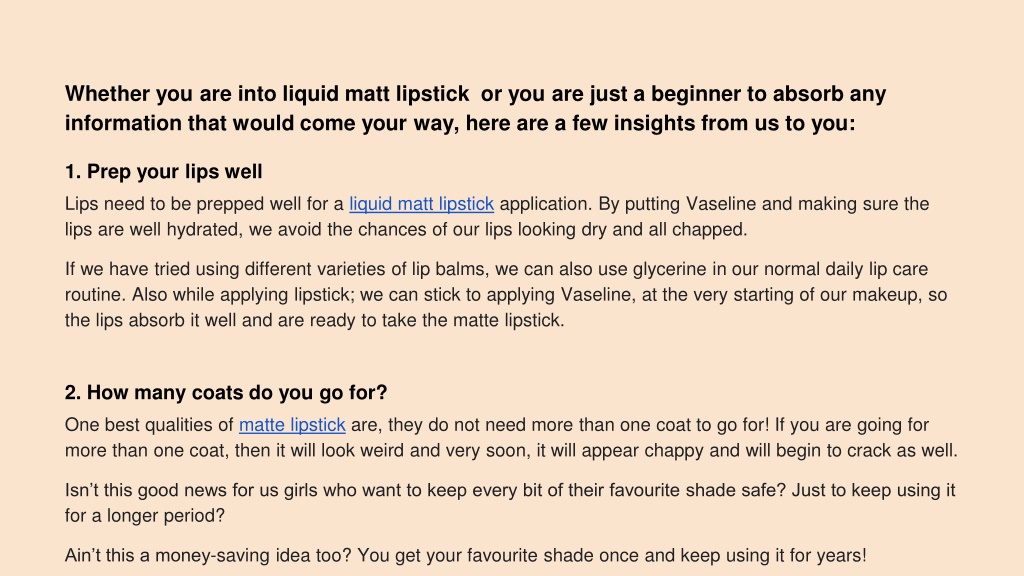The width and height of the screenshot is (1024, 576).
Task: Open the 'liquid matt lipstick' hyperlink
Action: click(x=421, y=204)
